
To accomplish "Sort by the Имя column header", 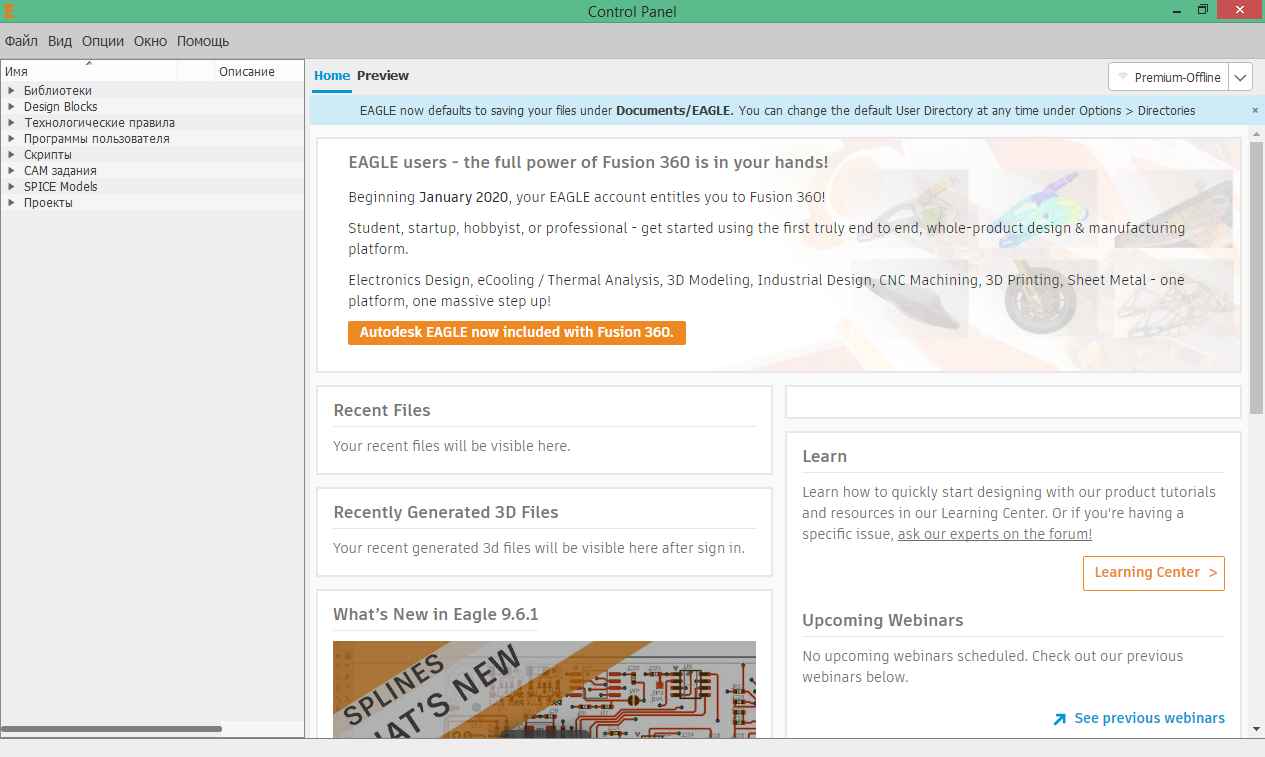I will pos(89,71).
